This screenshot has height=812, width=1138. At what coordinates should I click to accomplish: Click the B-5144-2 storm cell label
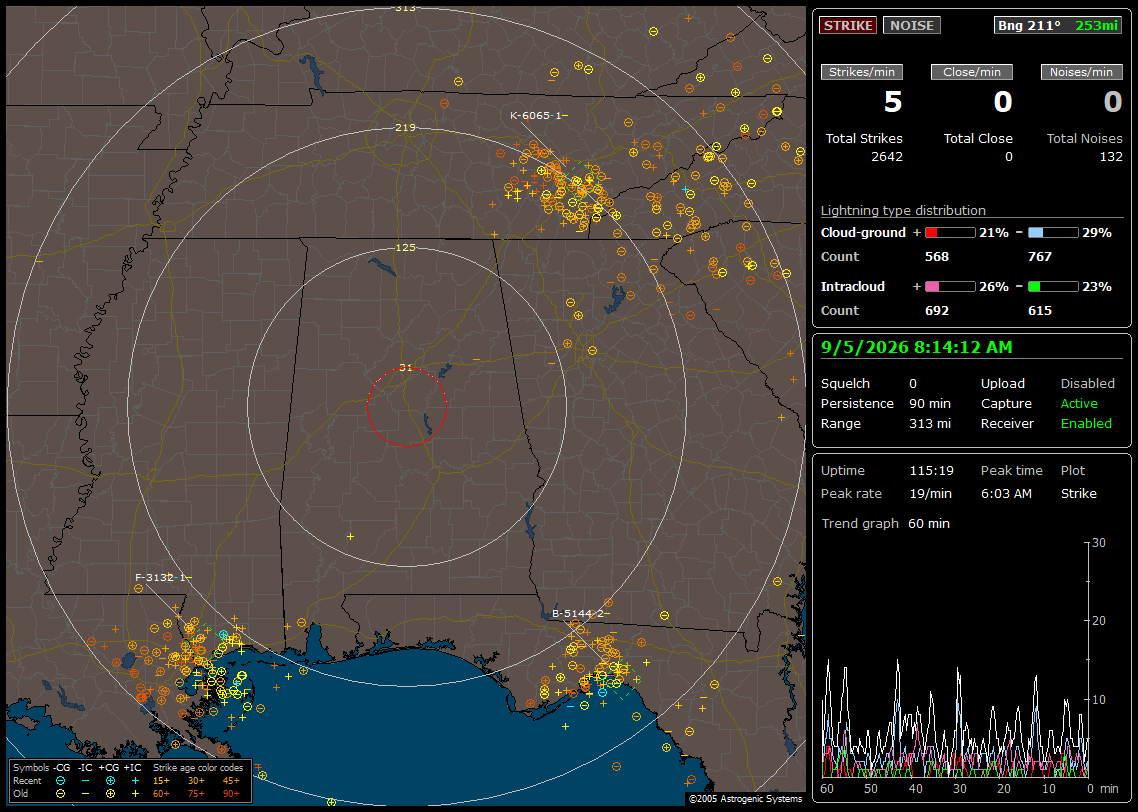click(581, 614)
